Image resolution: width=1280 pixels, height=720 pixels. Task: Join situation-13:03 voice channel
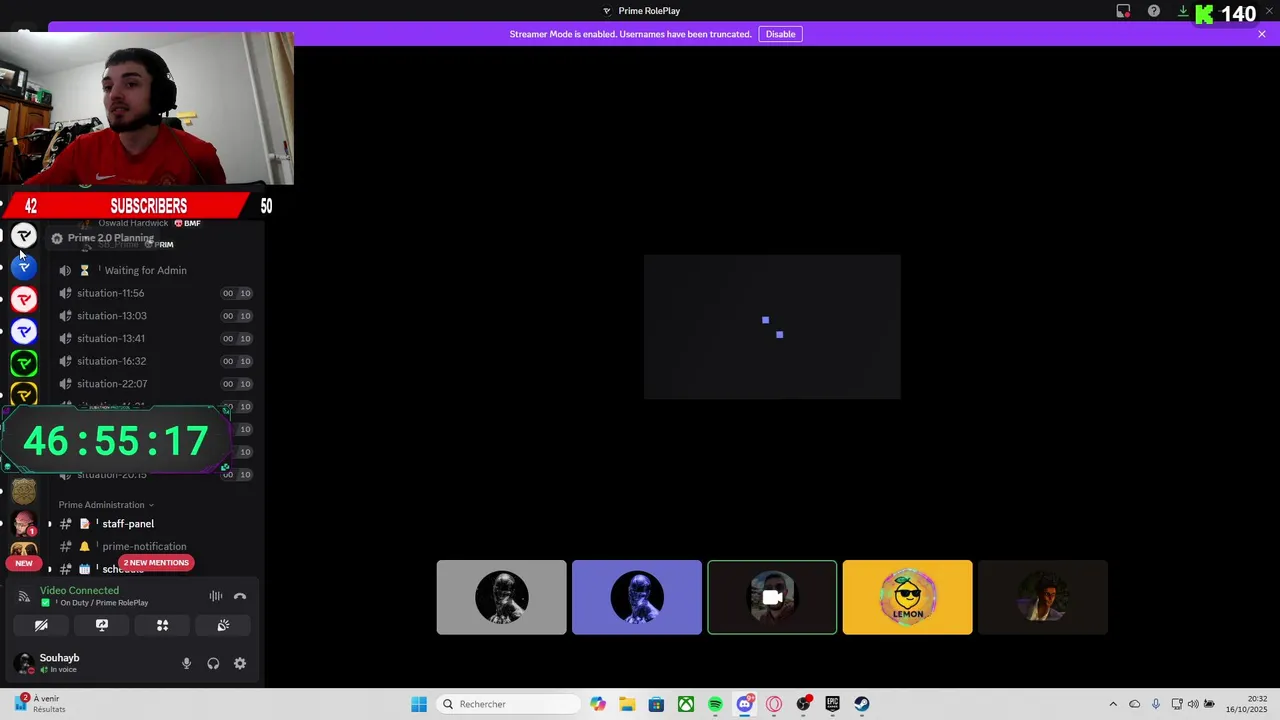(156, 316)
